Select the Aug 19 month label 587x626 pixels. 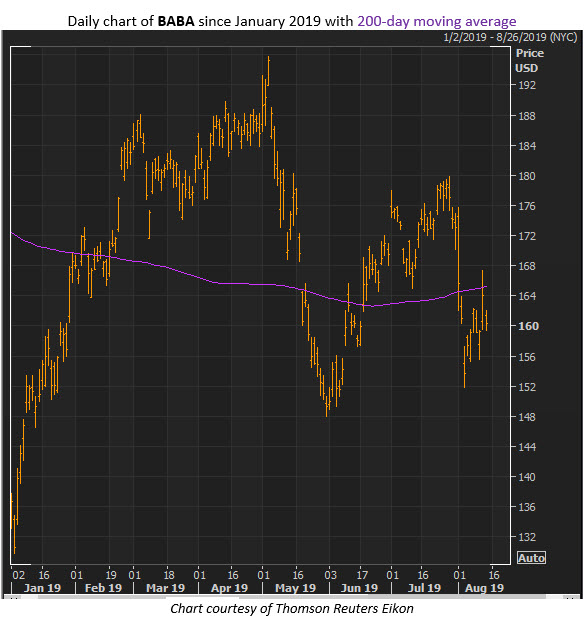[x=484, y=588]
